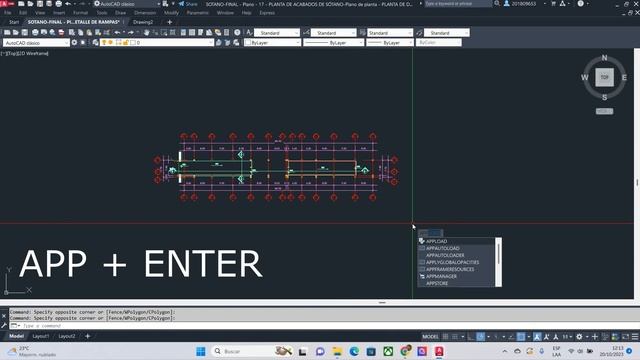Click the annotation monitor plus icon in status bar
Image resolution: width=640 pixels, height=360 pixels.
click(x=595, y=337)
